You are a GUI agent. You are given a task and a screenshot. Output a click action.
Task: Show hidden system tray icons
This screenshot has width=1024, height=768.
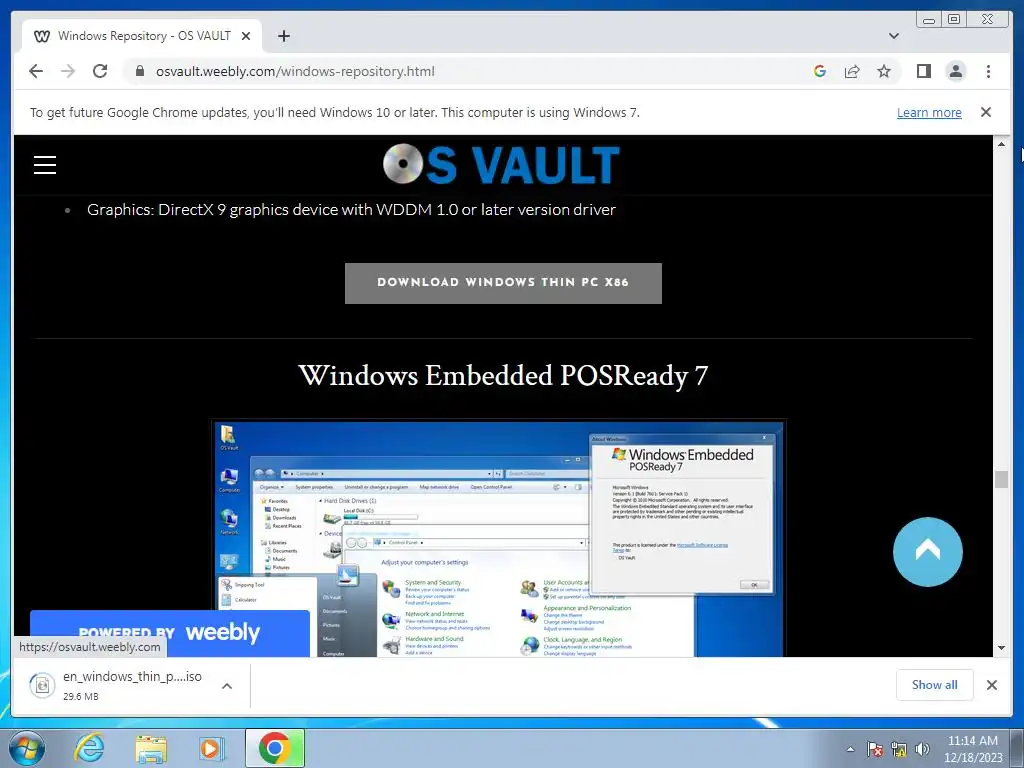850,750
